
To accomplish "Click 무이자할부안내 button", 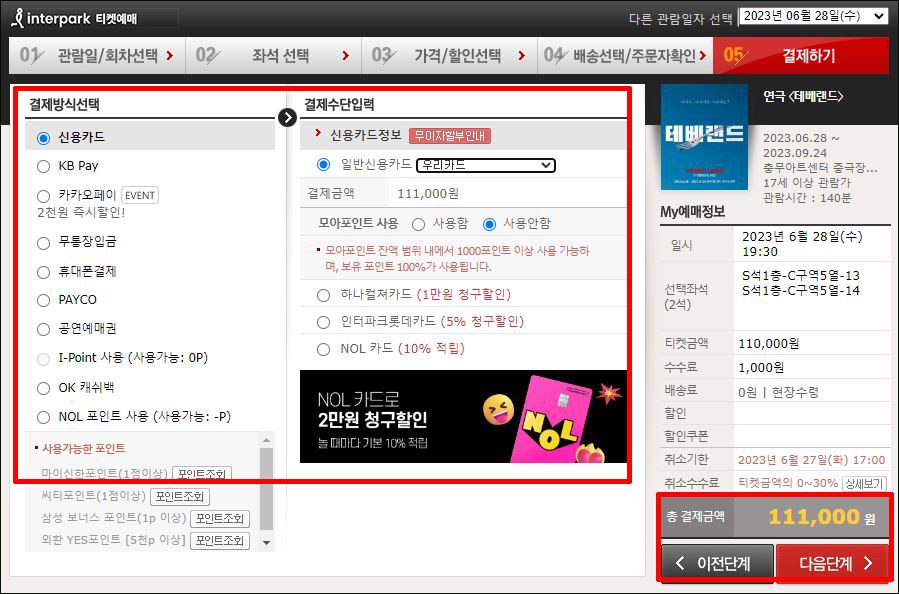I will [x=450, y=136].
